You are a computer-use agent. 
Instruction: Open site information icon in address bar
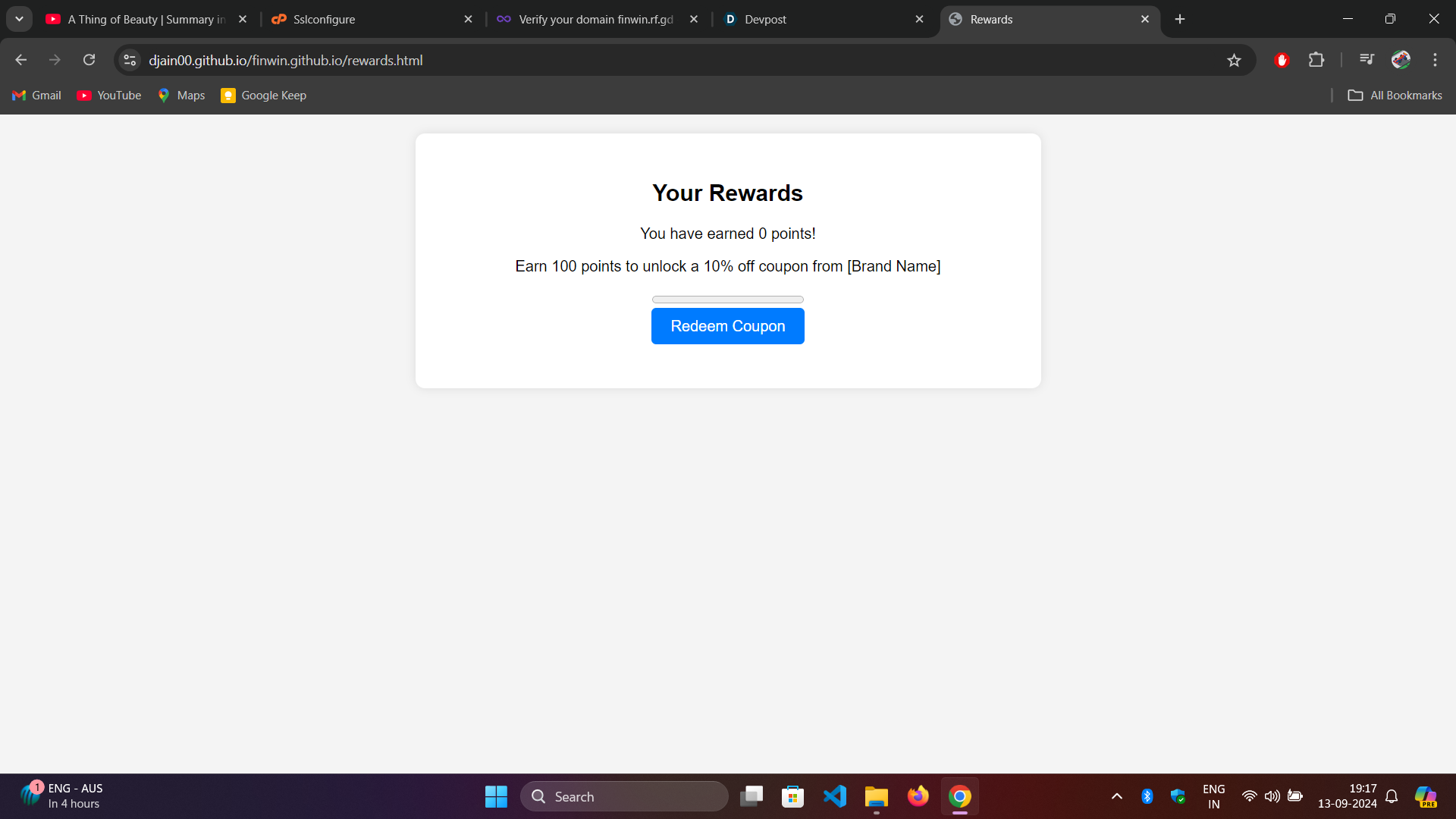[x=130, y=60]
